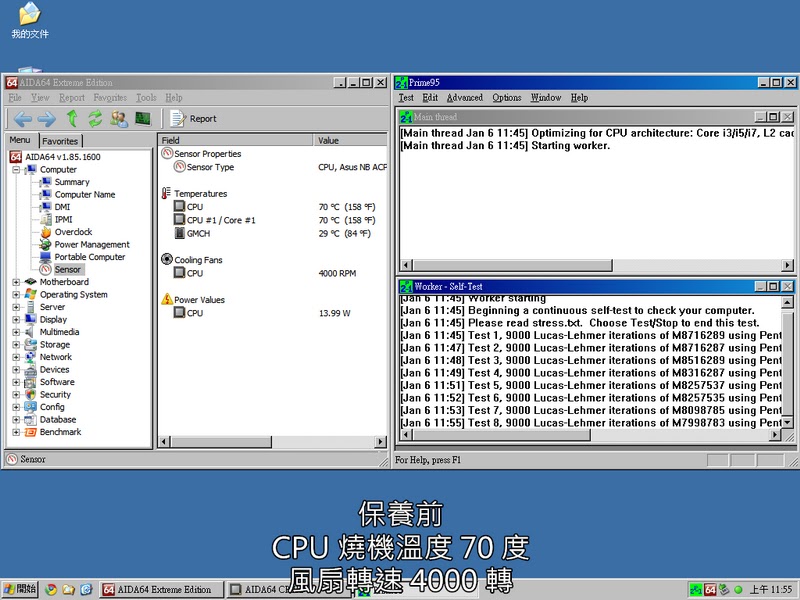The height and width of the screenshot is (600, 800).
Task: Select the Portable Computer laptop icon
Action: pos(46,257)
